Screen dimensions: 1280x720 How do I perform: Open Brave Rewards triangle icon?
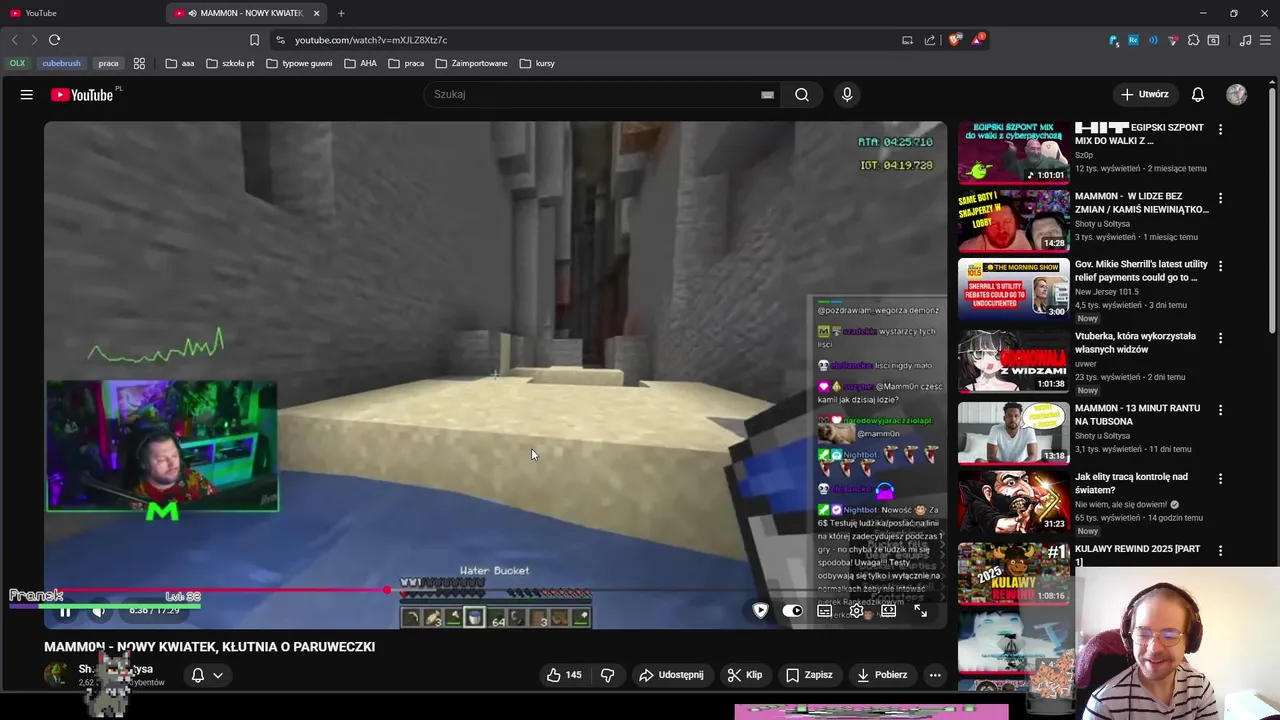tap(978, 40)
